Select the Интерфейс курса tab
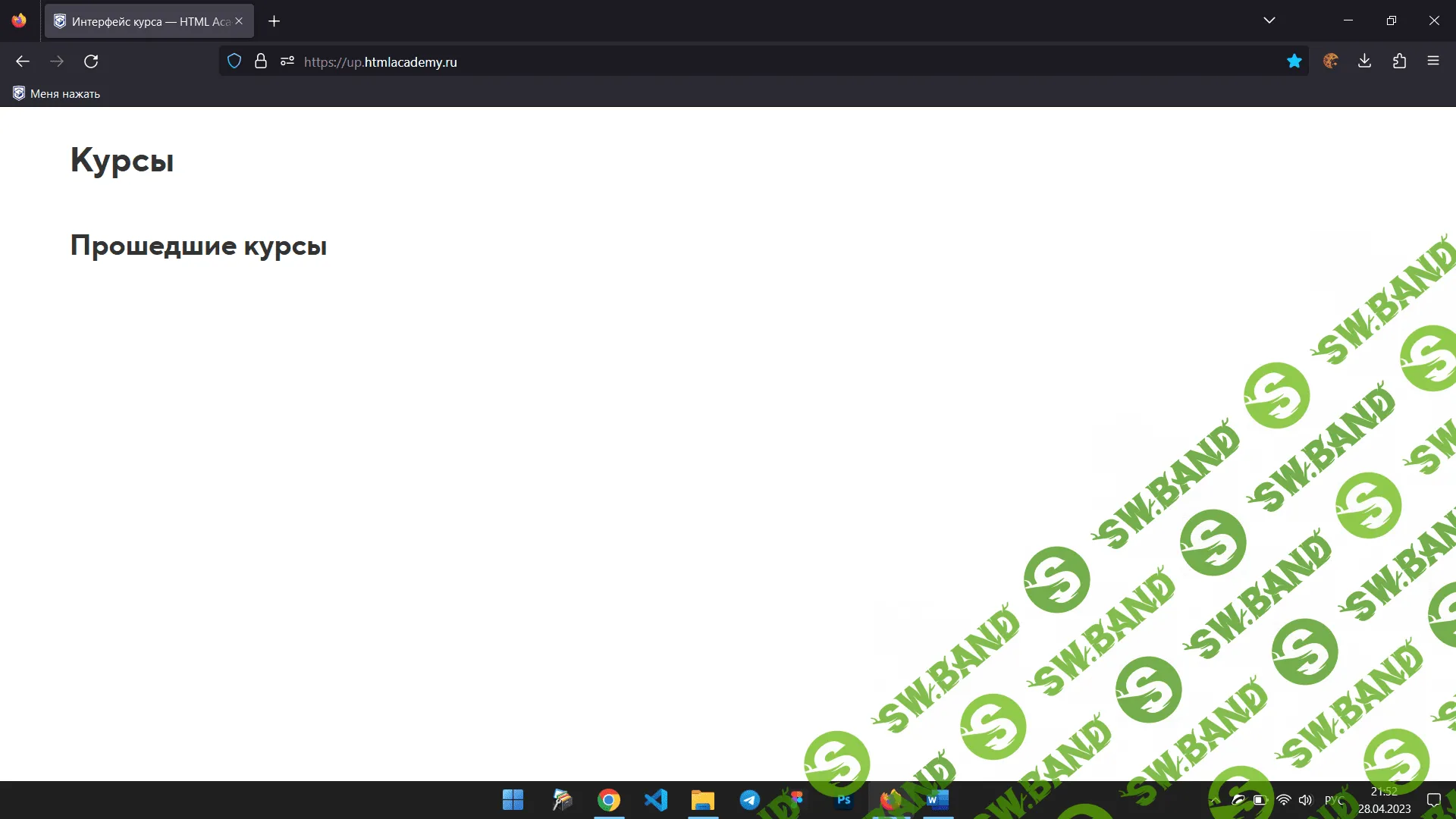1456x819 pixels. pos(144,21)
